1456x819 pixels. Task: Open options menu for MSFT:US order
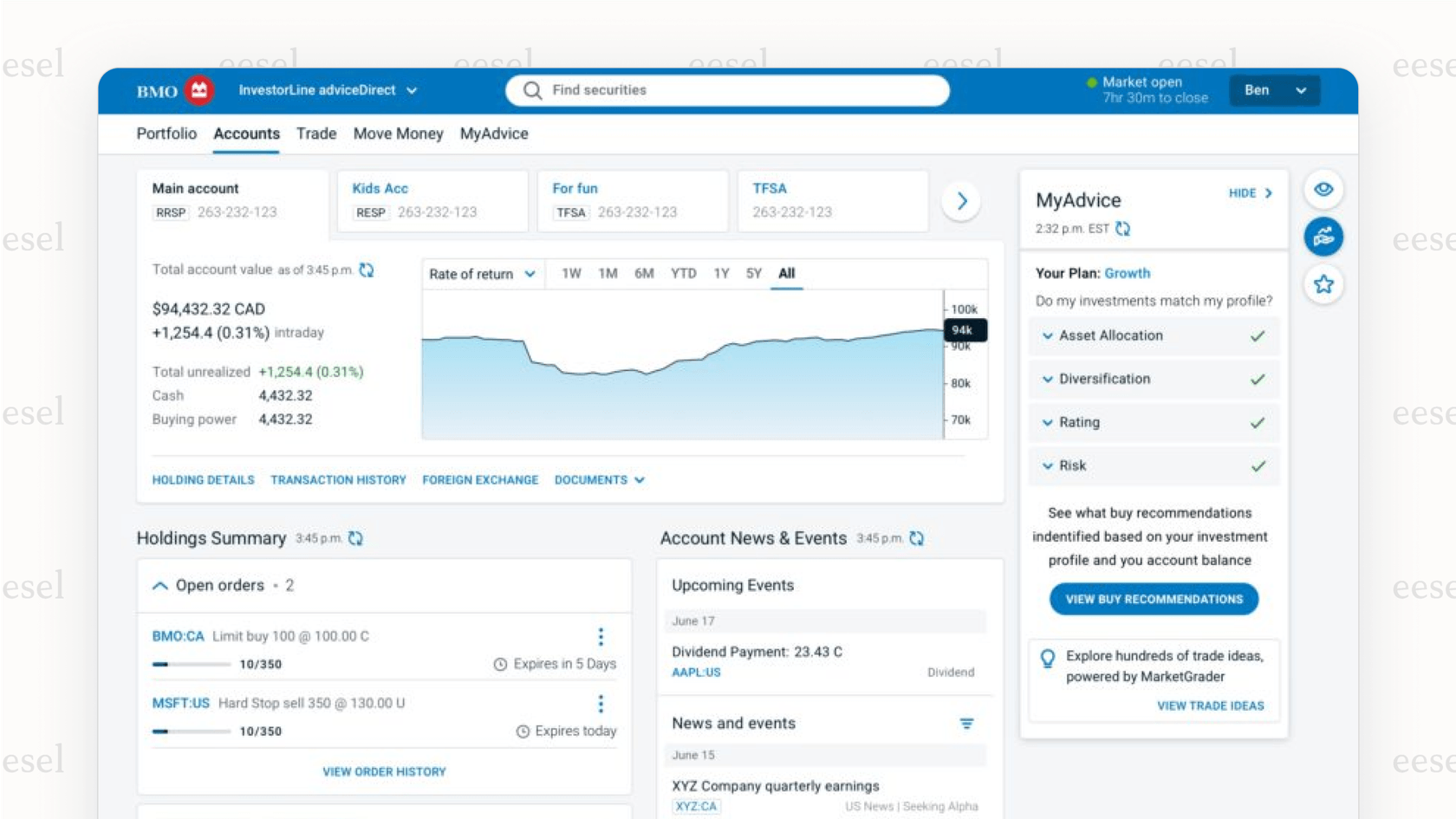601,704
